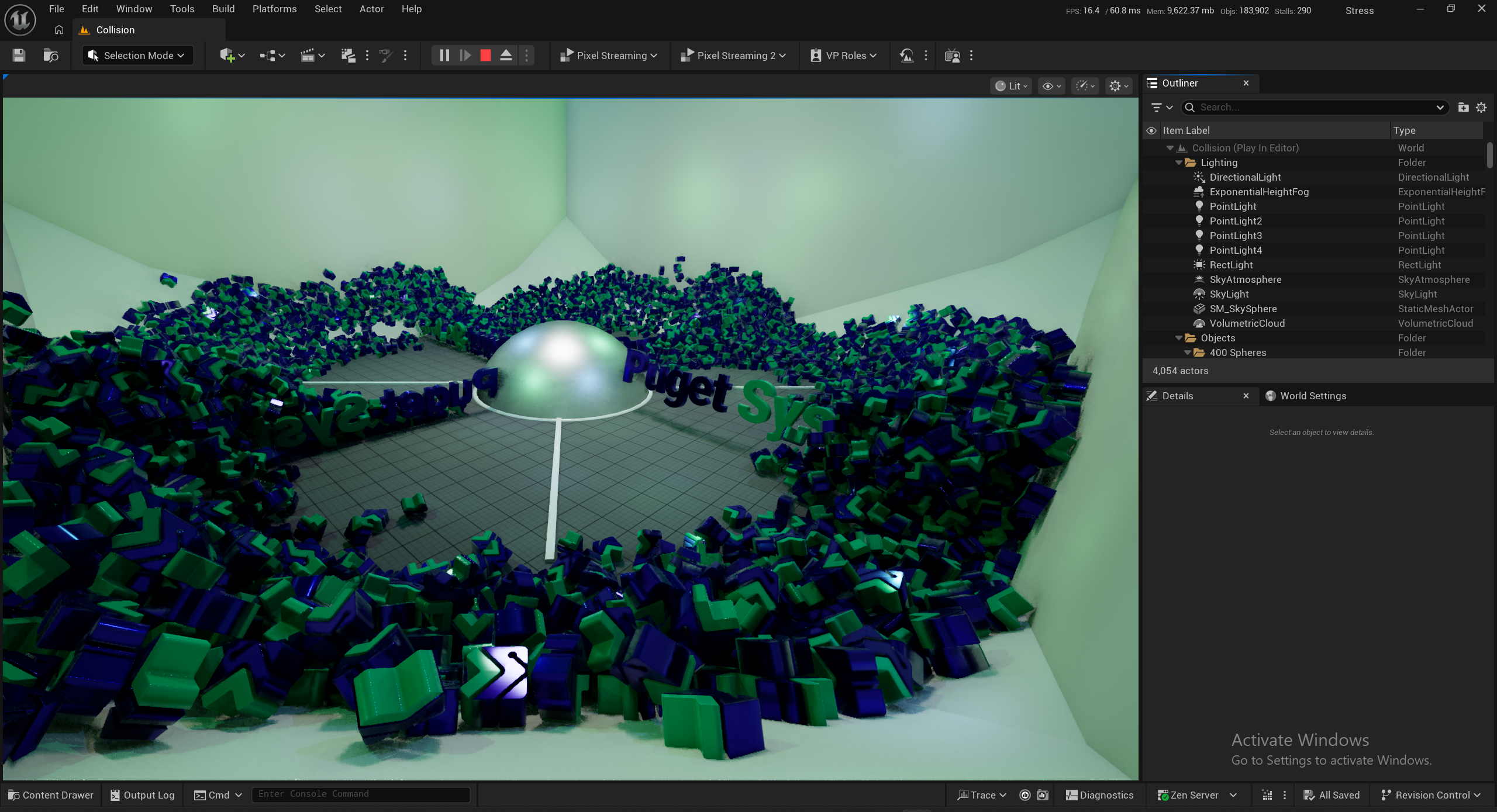Image resolution: width=1497 pixels, height=812 pixels.
Task: Sort Outliner by Type column header
Action: [1436, 130]
